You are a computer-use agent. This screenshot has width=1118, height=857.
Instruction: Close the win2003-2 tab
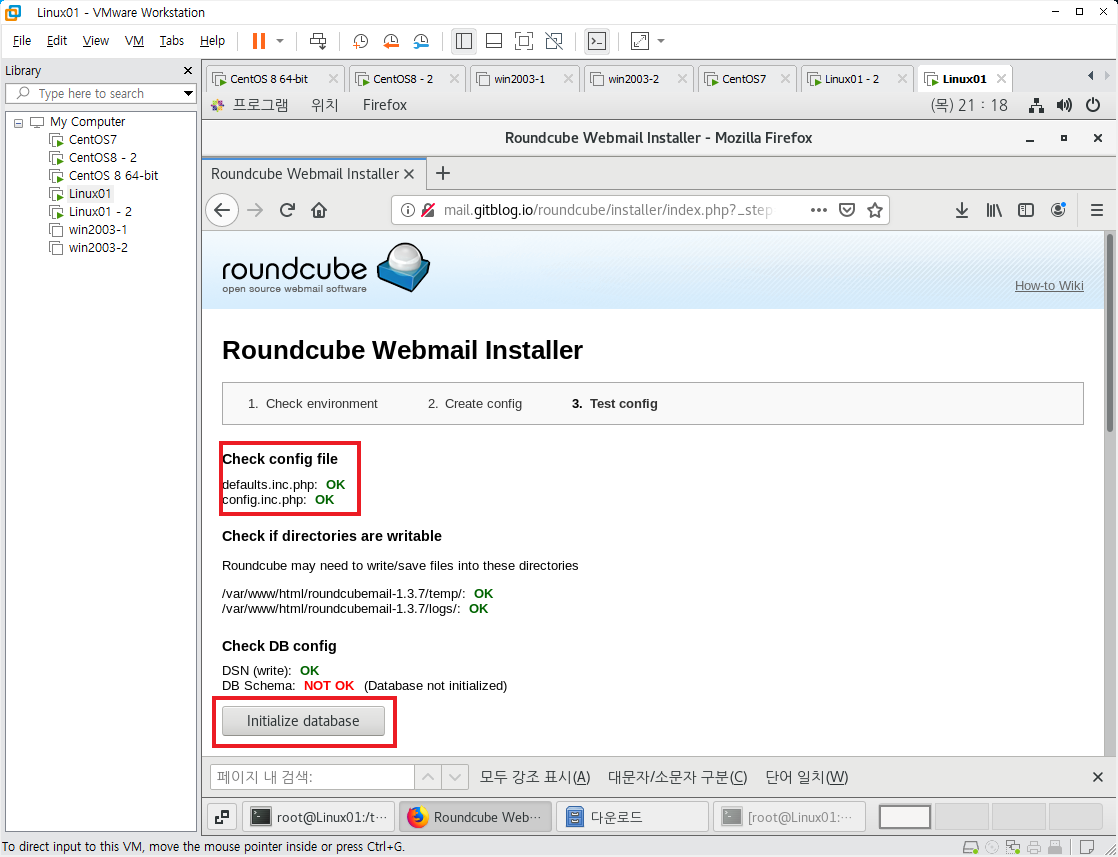tap(682, 79)
